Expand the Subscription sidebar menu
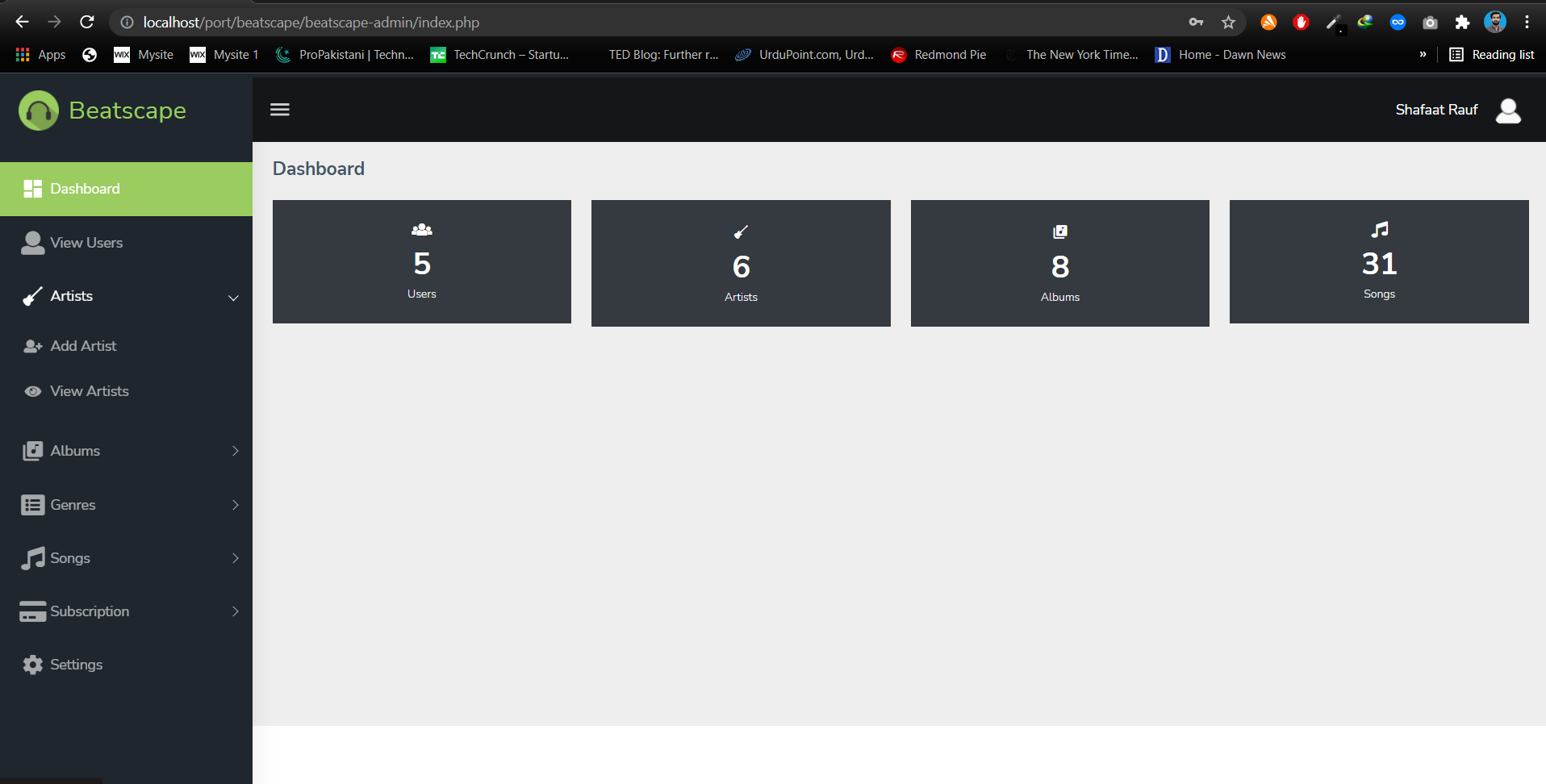This screenshot has width=1546, height=784. (235, 611)
